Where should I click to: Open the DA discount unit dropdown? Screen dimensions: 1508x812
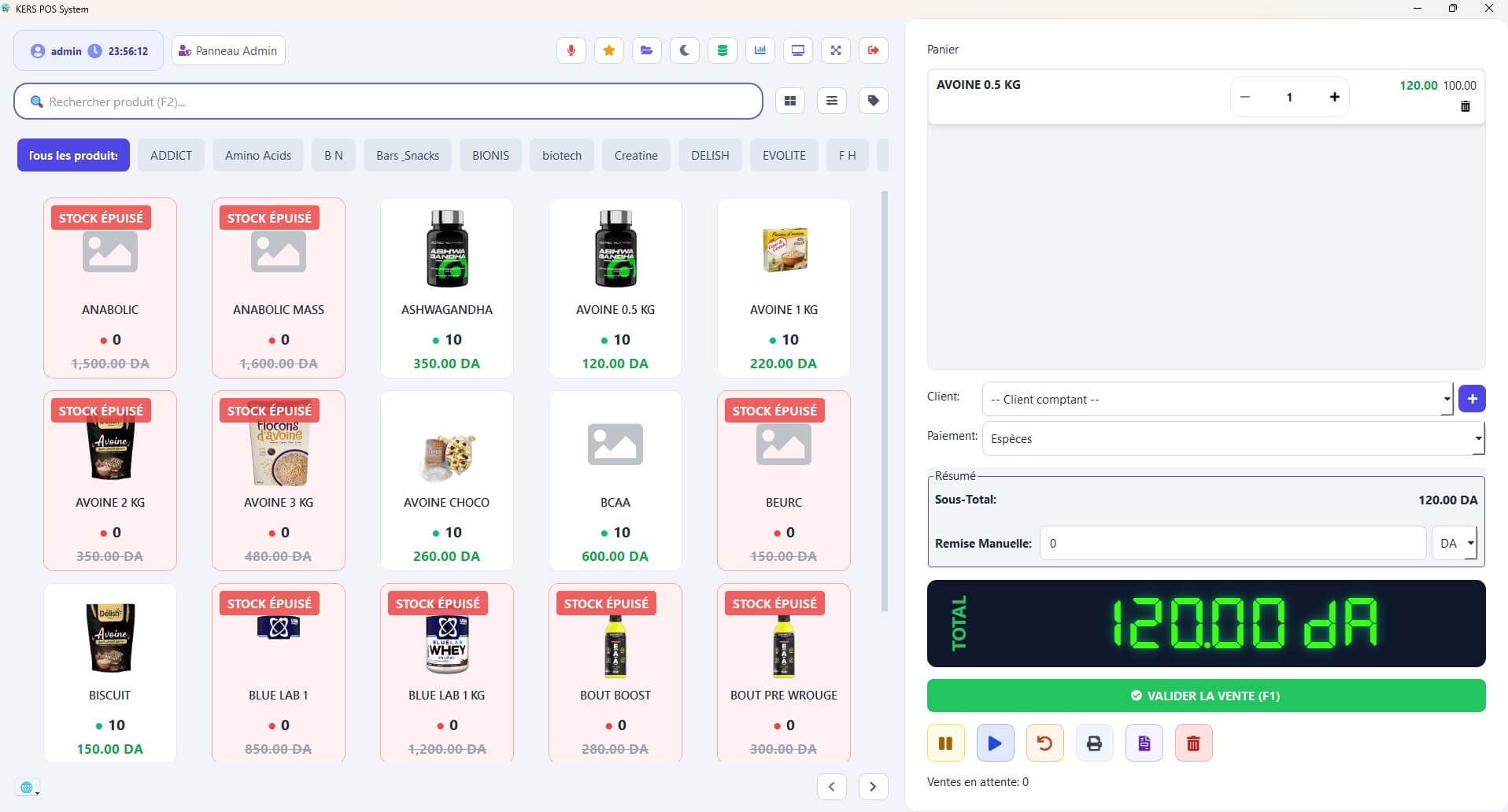pyautogui.click(x=1454, y=544)
